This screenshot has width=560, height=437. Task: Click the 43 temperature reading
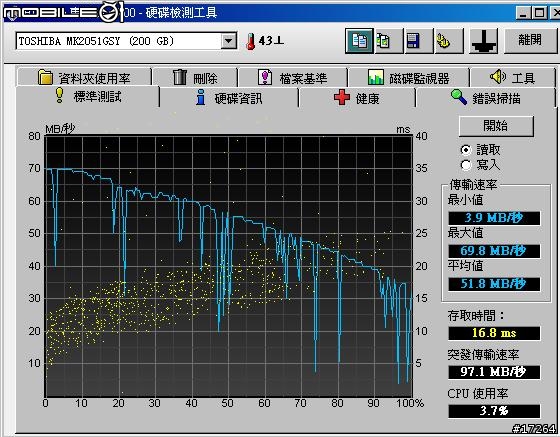point(271,41)
